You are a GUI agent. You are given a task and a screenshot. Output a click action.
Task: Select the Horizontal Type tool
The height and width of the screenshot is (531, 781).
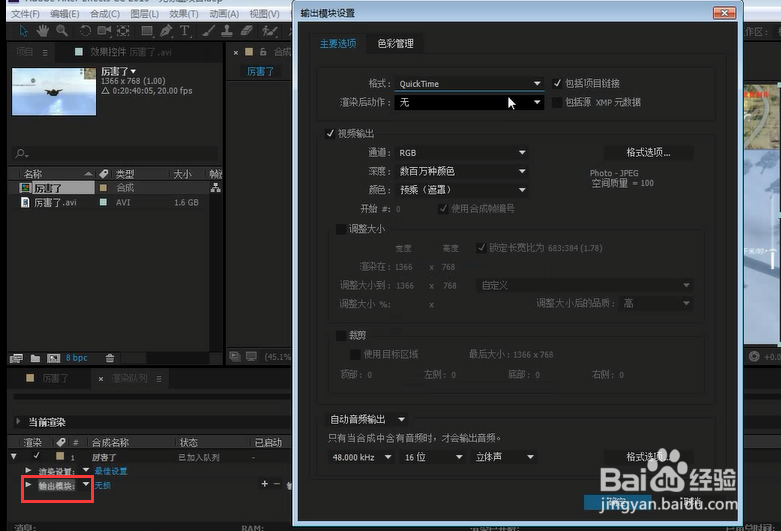click(185, 31)
